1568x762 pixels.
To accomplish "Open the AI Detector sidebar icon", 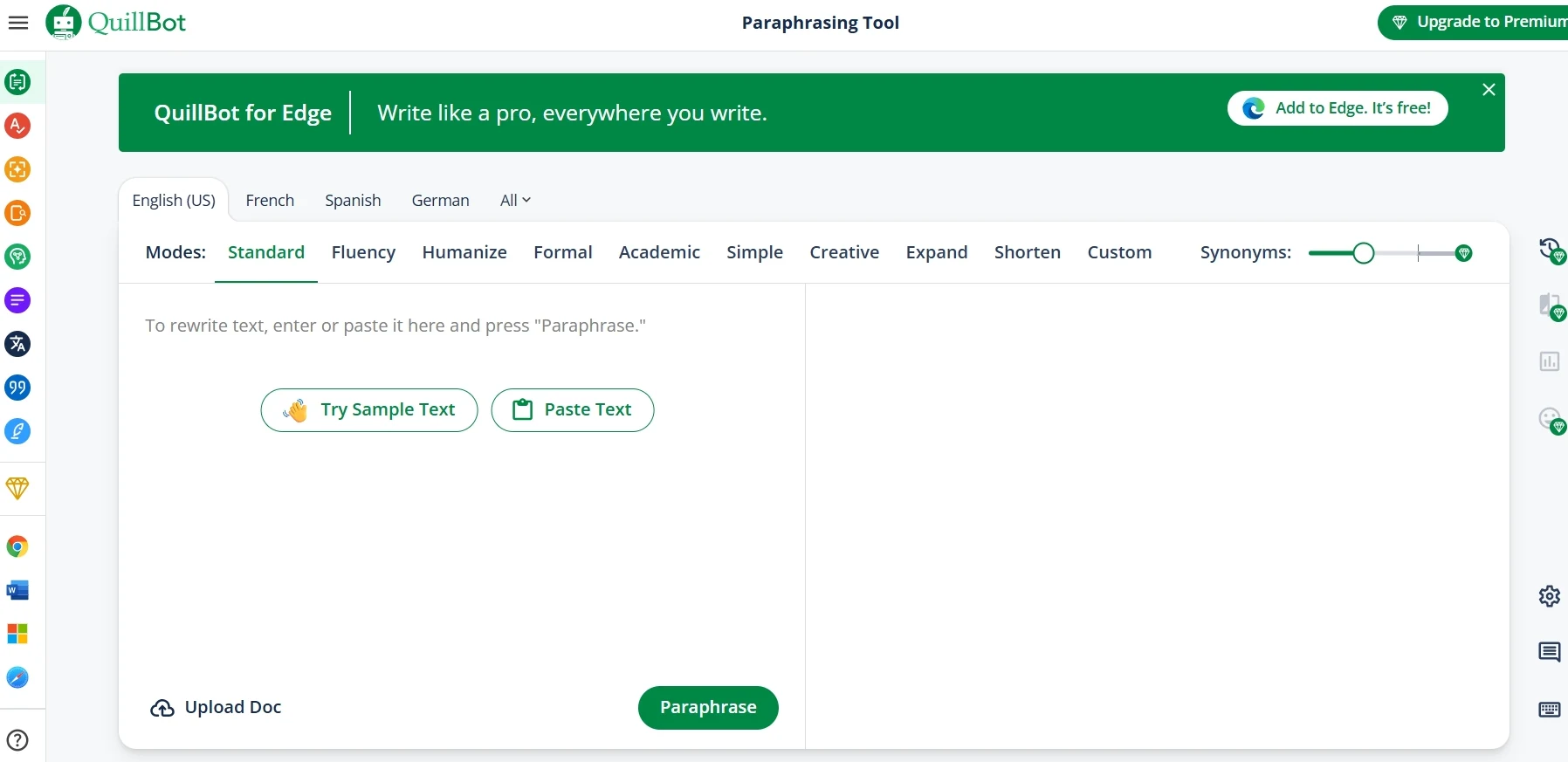I will pos(17,169).
